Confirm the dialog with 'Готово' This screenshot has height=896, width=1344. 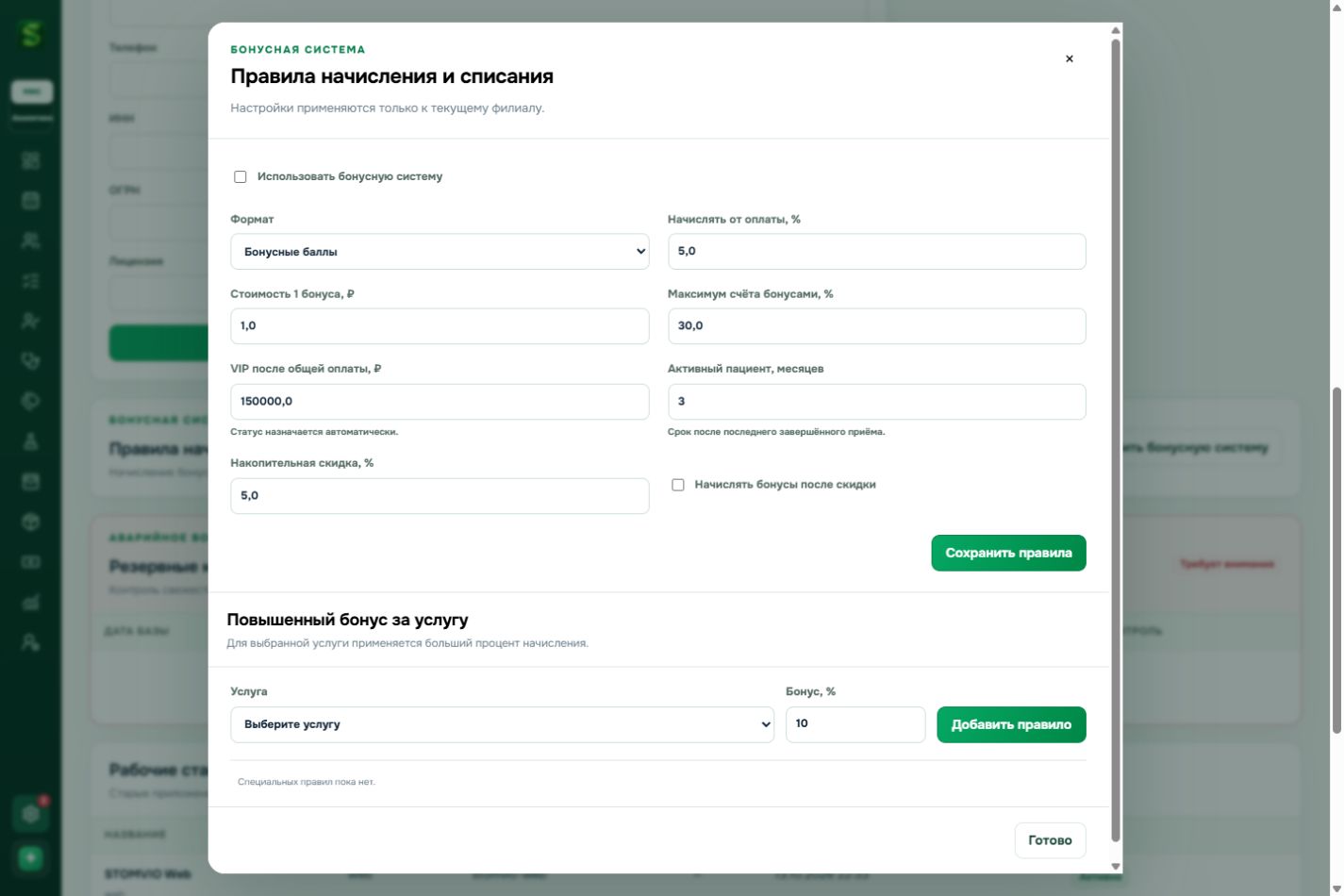1050,840
